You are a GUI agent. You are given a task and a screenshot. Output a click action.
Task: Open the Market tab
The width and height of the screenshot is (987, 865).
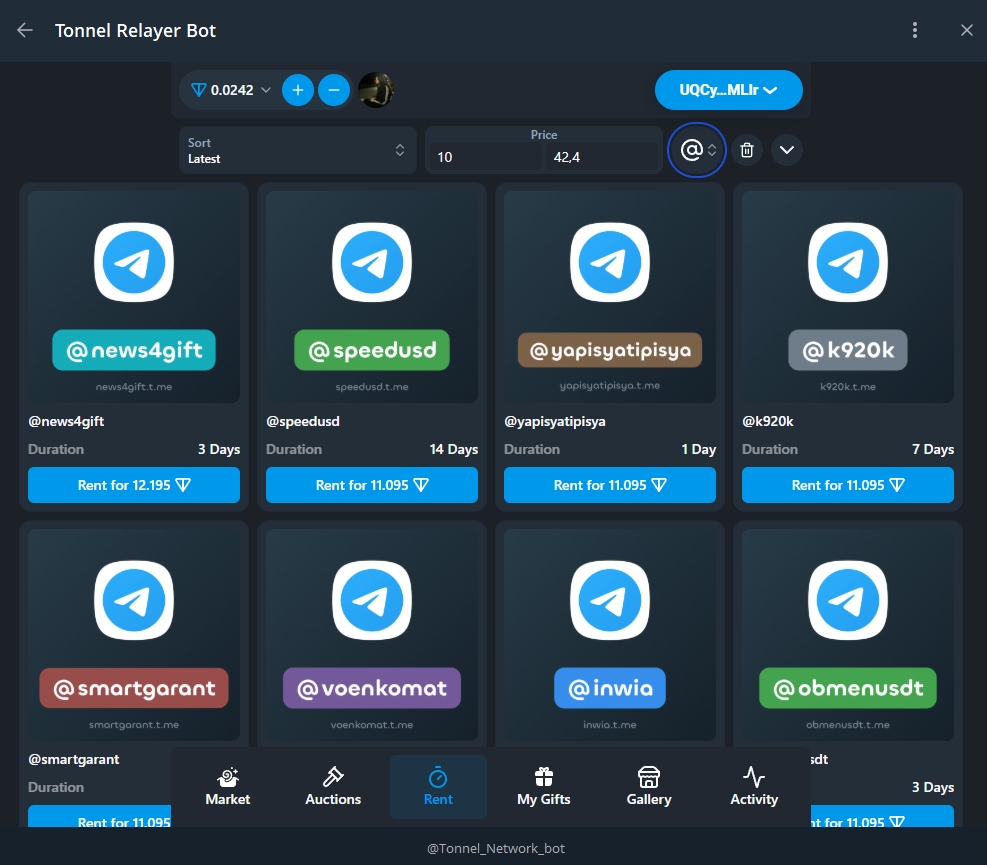[x=228, y=787]
